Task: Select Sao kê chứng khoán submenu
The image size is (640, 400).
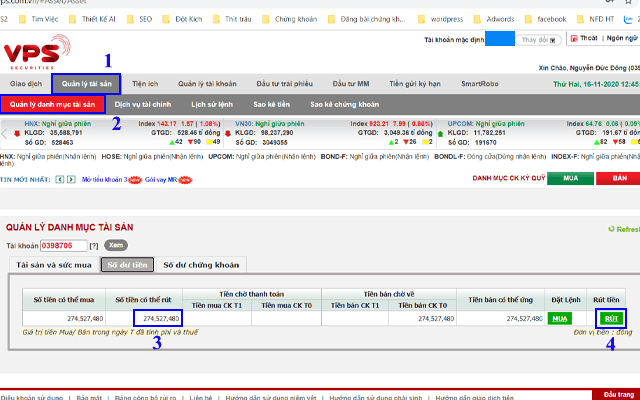Action: pyautogui.click(x=344, y=104)
